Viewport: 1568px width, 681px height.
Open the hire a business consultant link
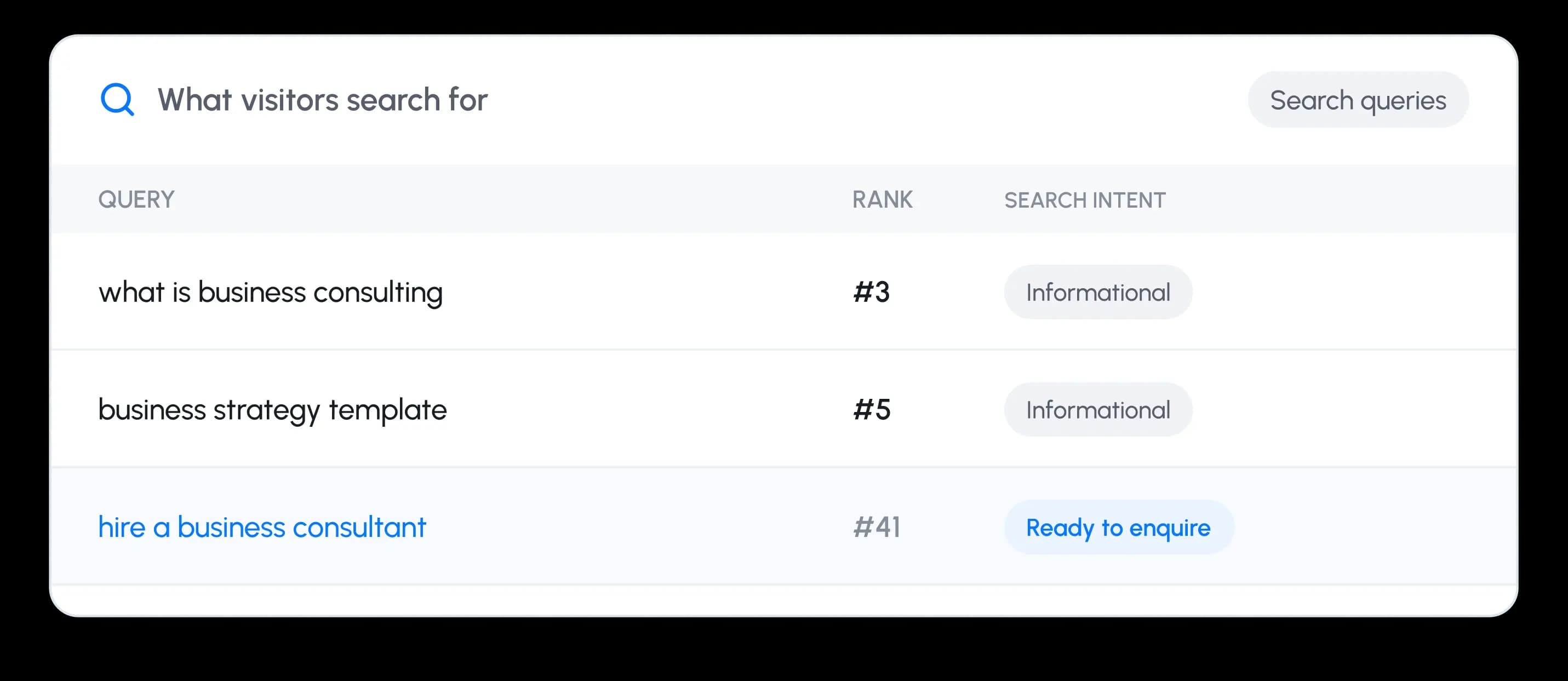[262, 527]
